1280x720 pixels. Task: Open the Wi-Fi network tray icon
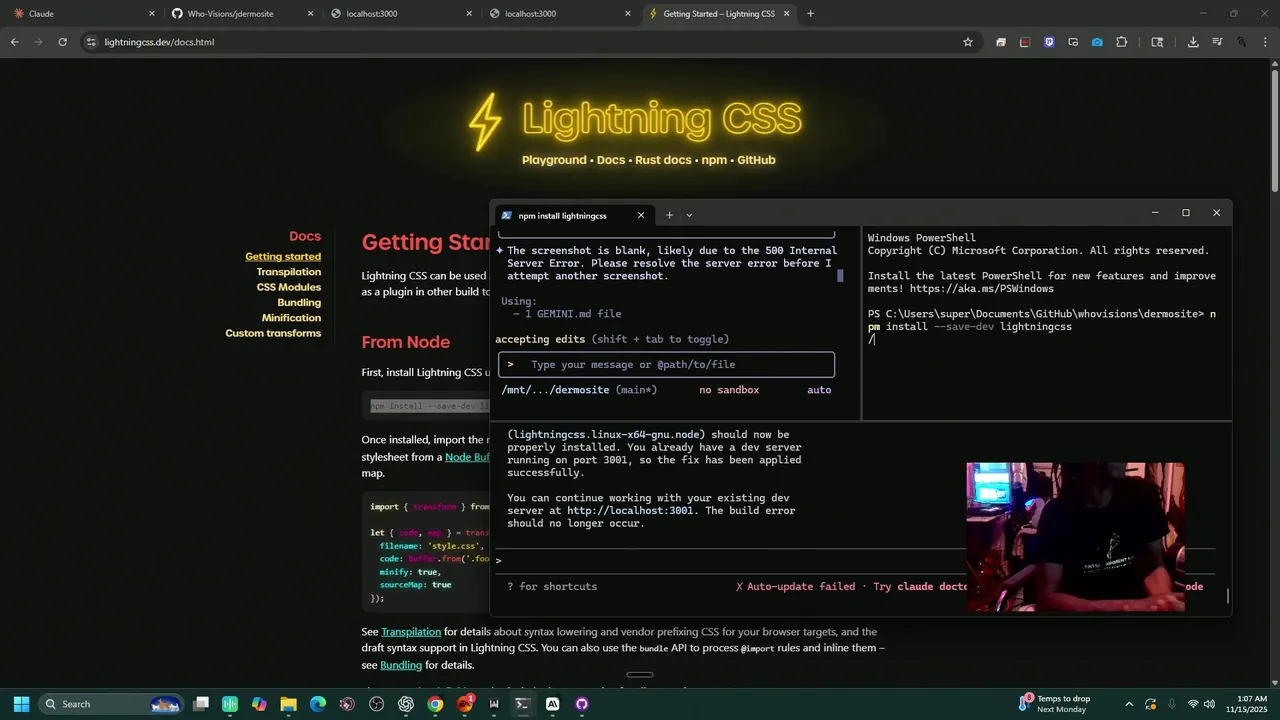1191,704
